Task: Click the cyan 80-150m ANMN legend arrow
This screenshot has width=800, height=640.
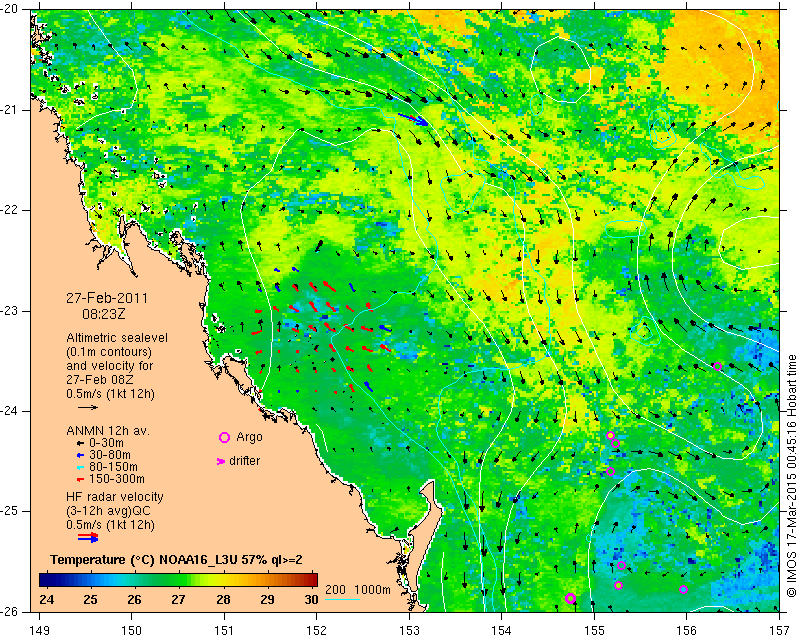Action: (x=80, y=467)
